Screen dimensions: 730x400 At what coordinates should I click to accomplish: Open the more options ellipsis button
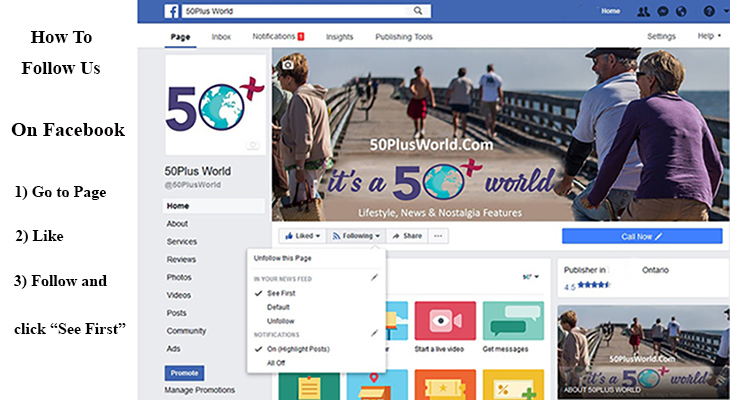pyautogui.click(x=438, y=236)
